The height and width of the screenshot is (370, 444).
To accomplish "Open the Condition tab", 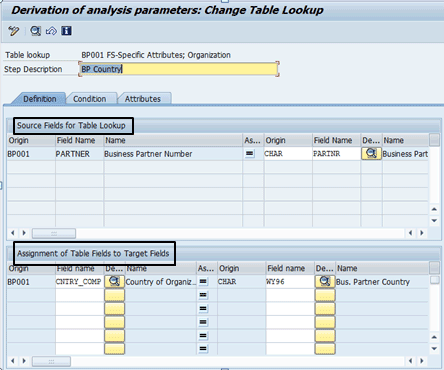I will tap(89, 99).
